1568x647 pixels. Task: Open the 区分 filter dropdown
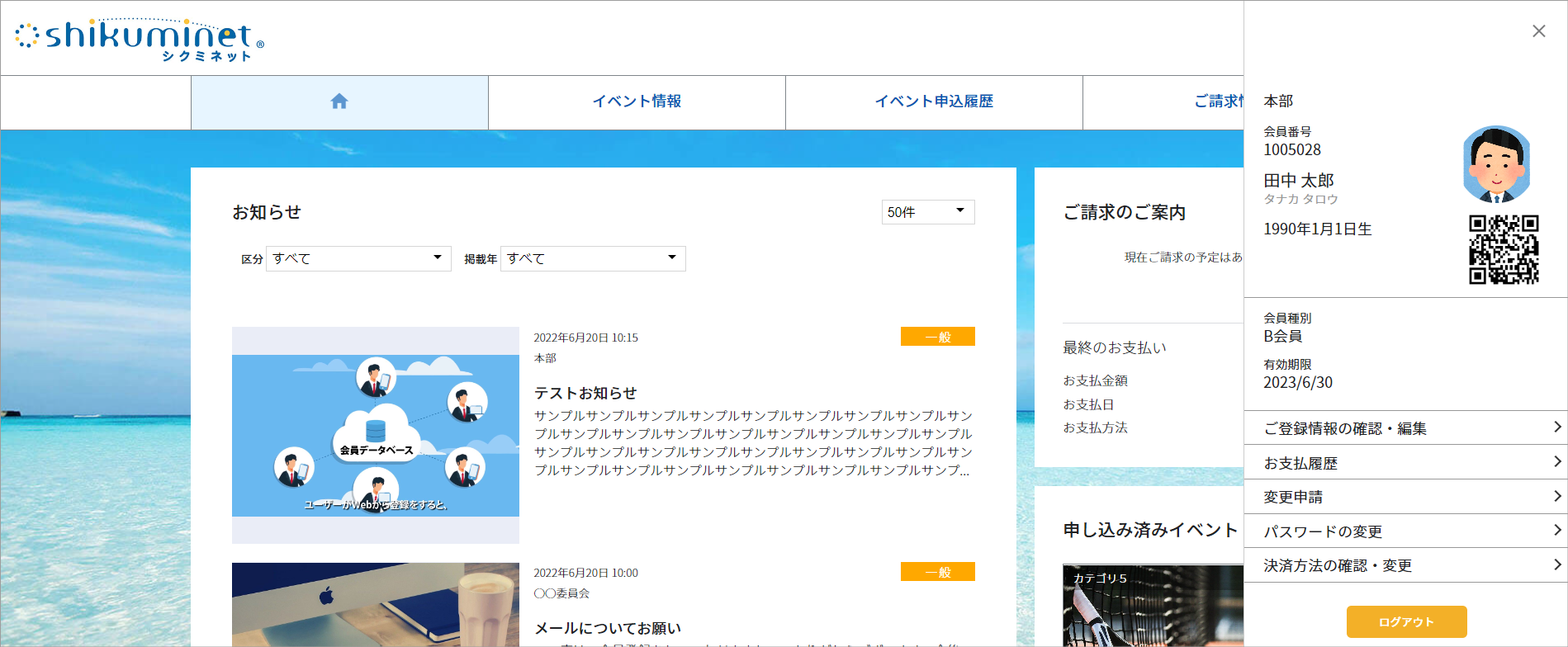pyautogui.click(x=358, y=258)
